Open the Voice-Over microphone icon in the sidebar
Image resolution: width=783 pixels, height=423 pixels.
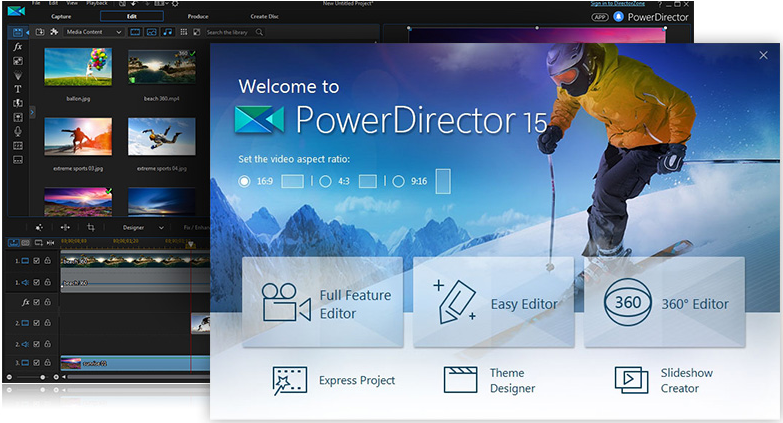(x=17, y=131)
